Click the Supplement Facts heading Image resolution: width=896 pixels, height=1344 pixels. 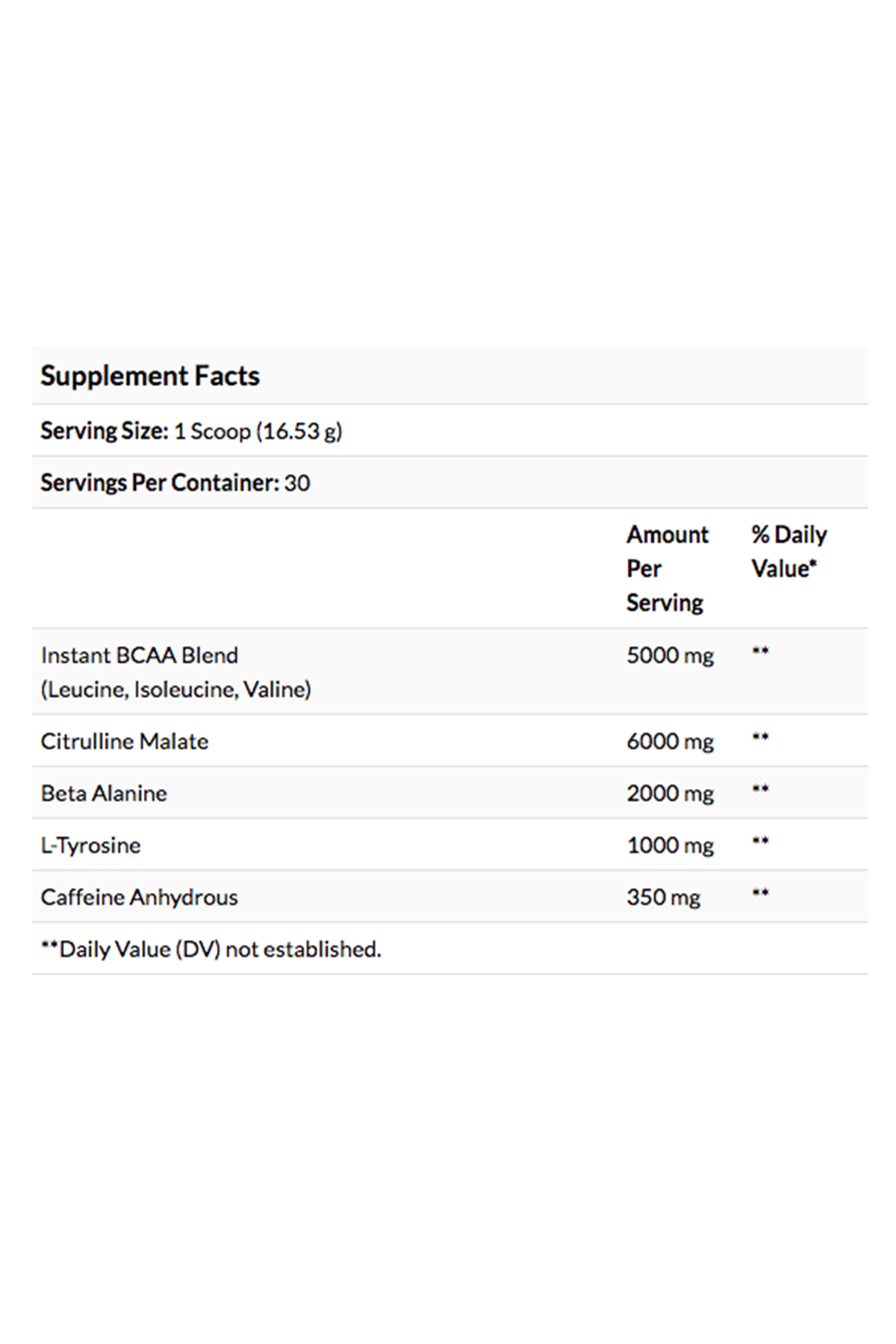(150, 376)
